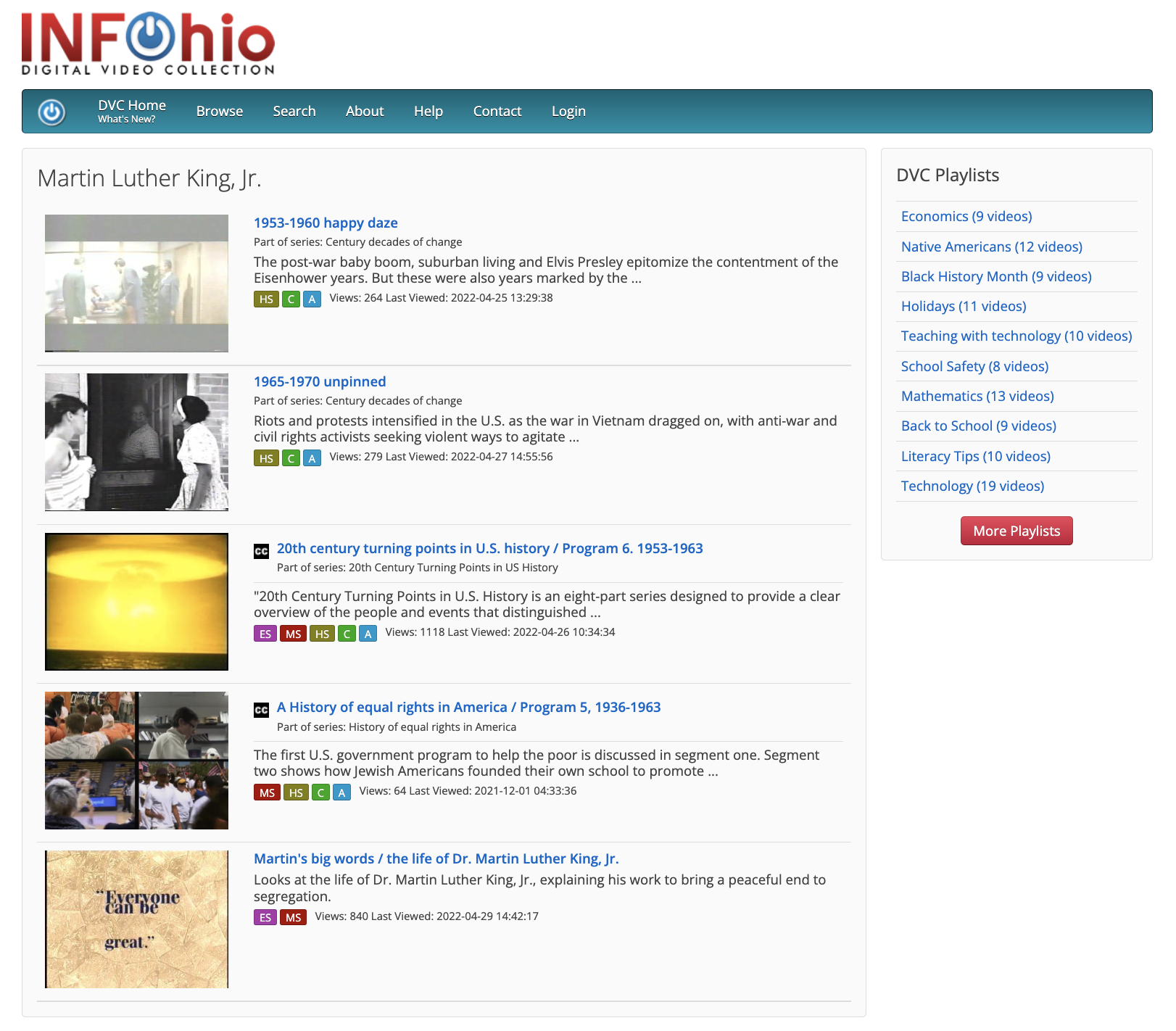Click "Part of series: History of equal rights in America"
Viewport: 1176px width, 1031px height.
(x=397, y=727)
